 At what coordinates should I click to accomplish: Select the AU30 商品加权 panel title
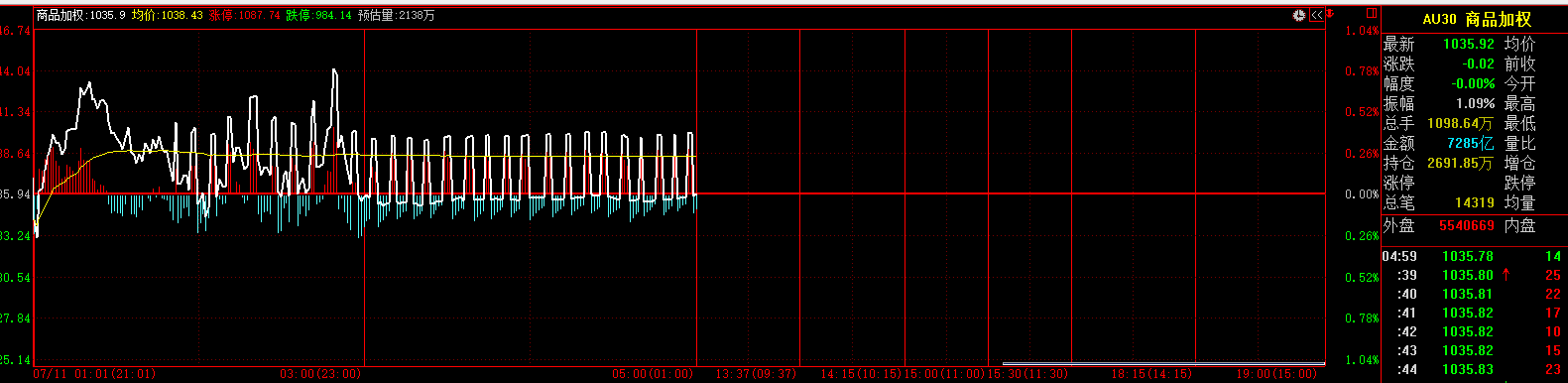[x=1477, y=19]
